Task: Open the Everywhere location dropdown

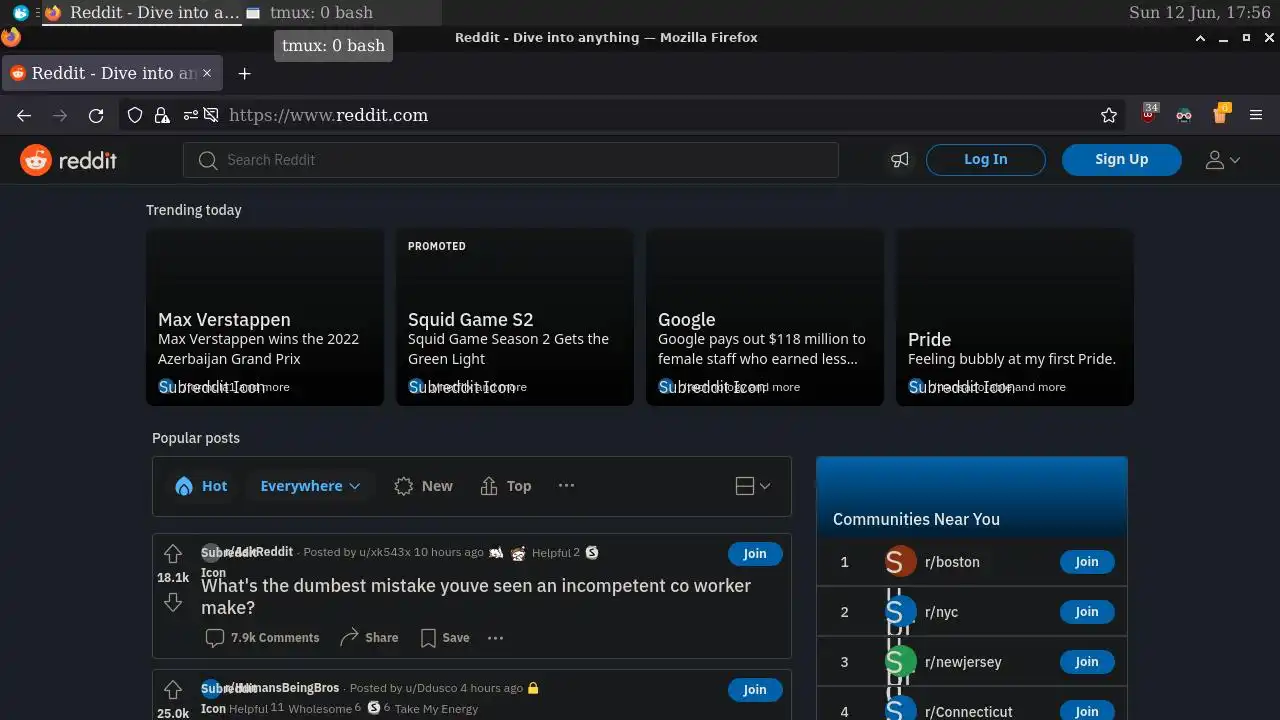Action: point(310,486)
